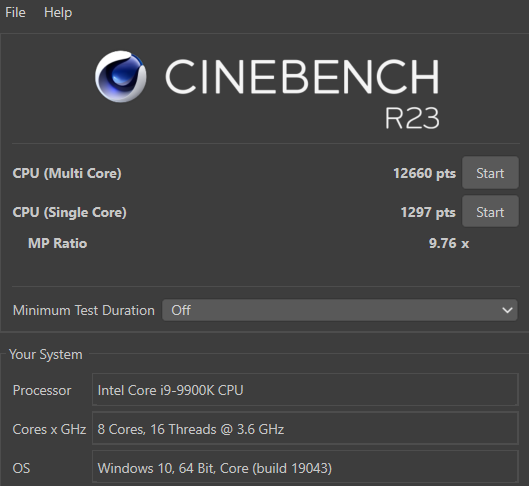Click the R23 version text

point(412,118)
